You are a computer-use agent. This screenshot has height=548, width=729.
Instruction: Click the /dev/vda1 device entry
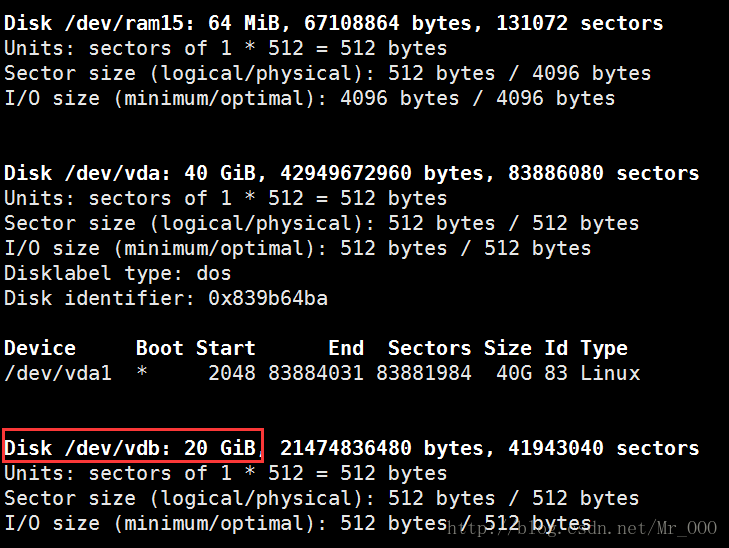pyautogui.click(x=58, y=373)
